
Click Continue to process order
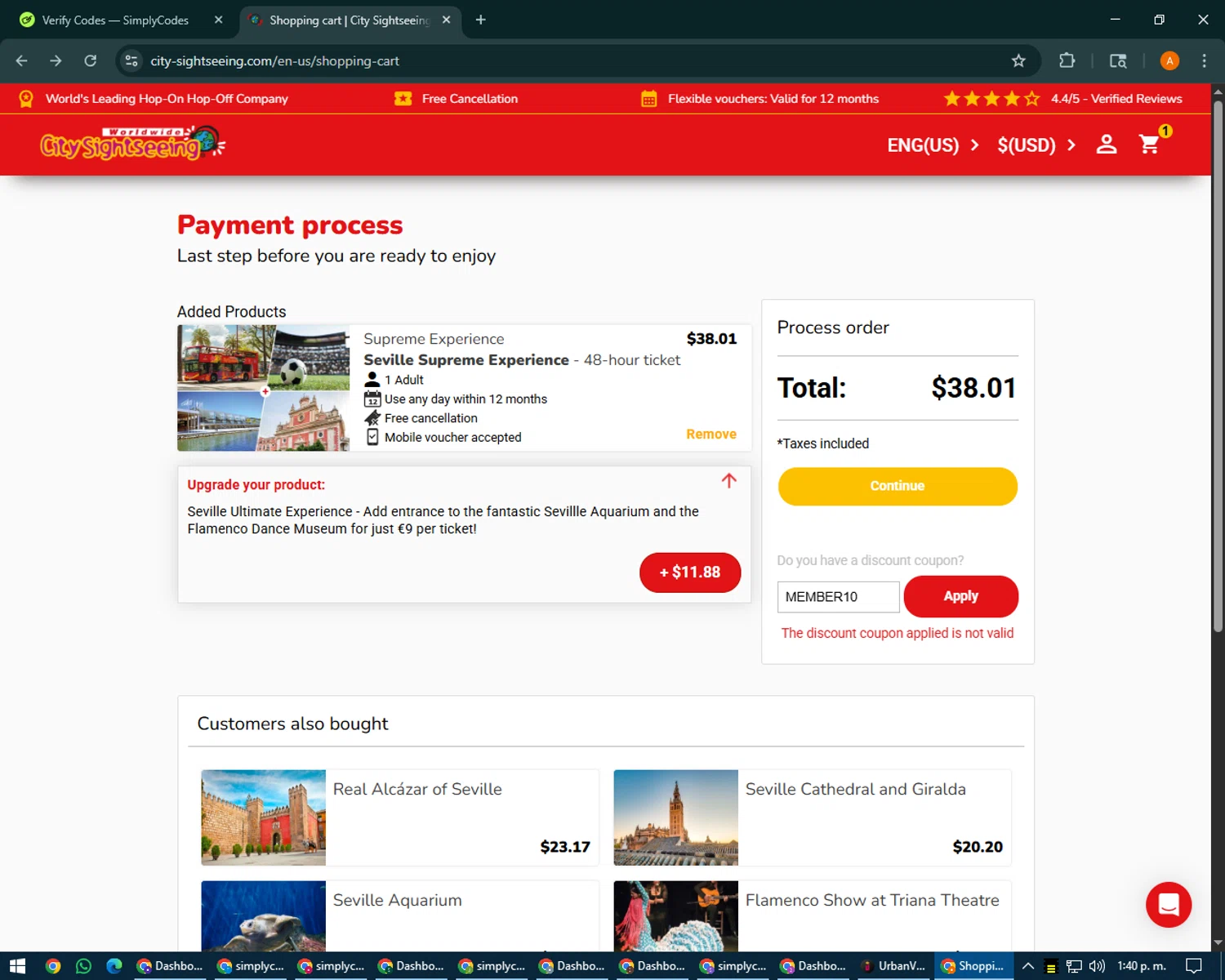click(898, 486)
